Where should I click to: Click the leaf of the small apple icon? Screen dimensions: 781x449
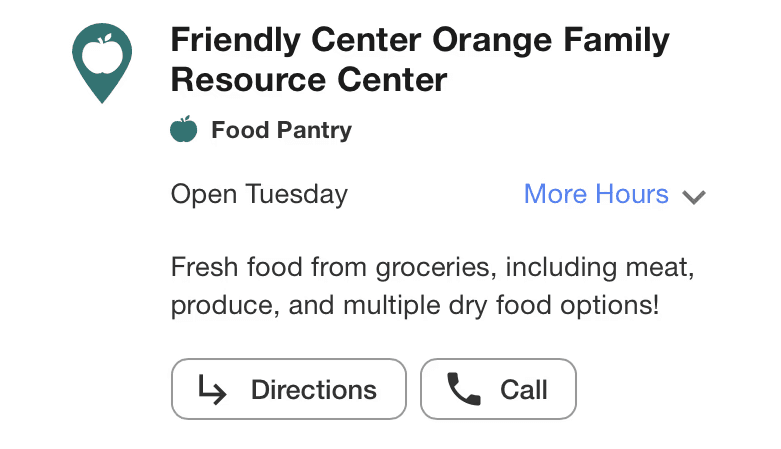(x=186, y=119)
